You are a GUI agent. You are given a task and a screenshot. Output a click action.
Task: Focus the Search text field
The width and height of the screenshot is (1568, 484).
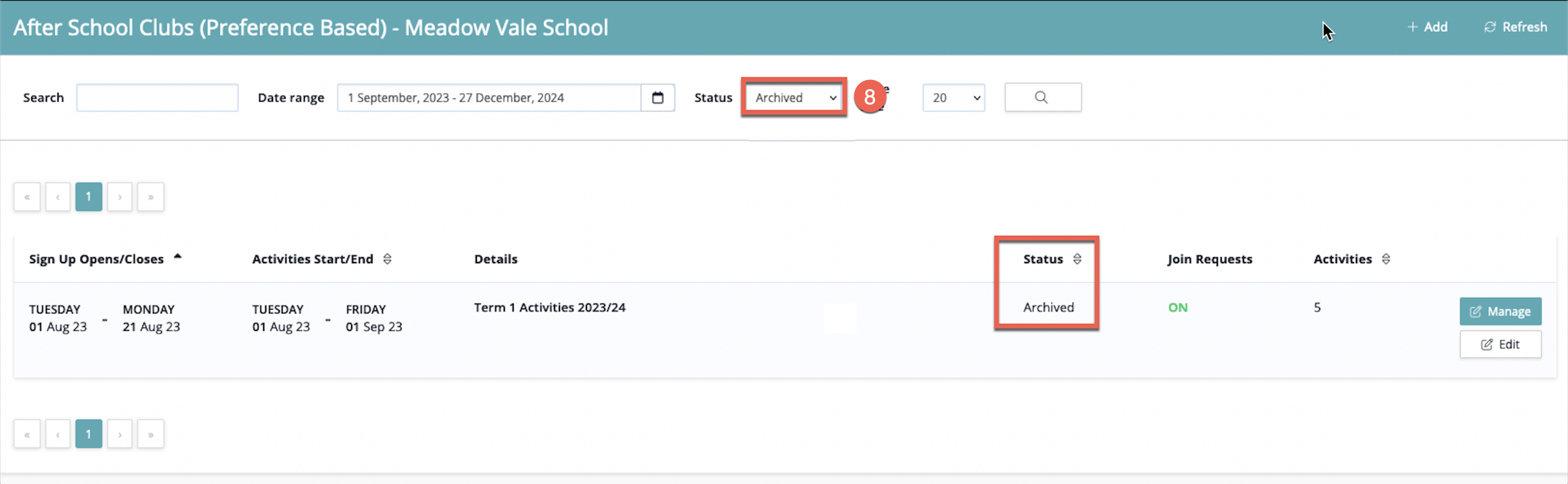click(x=157, y=98)
